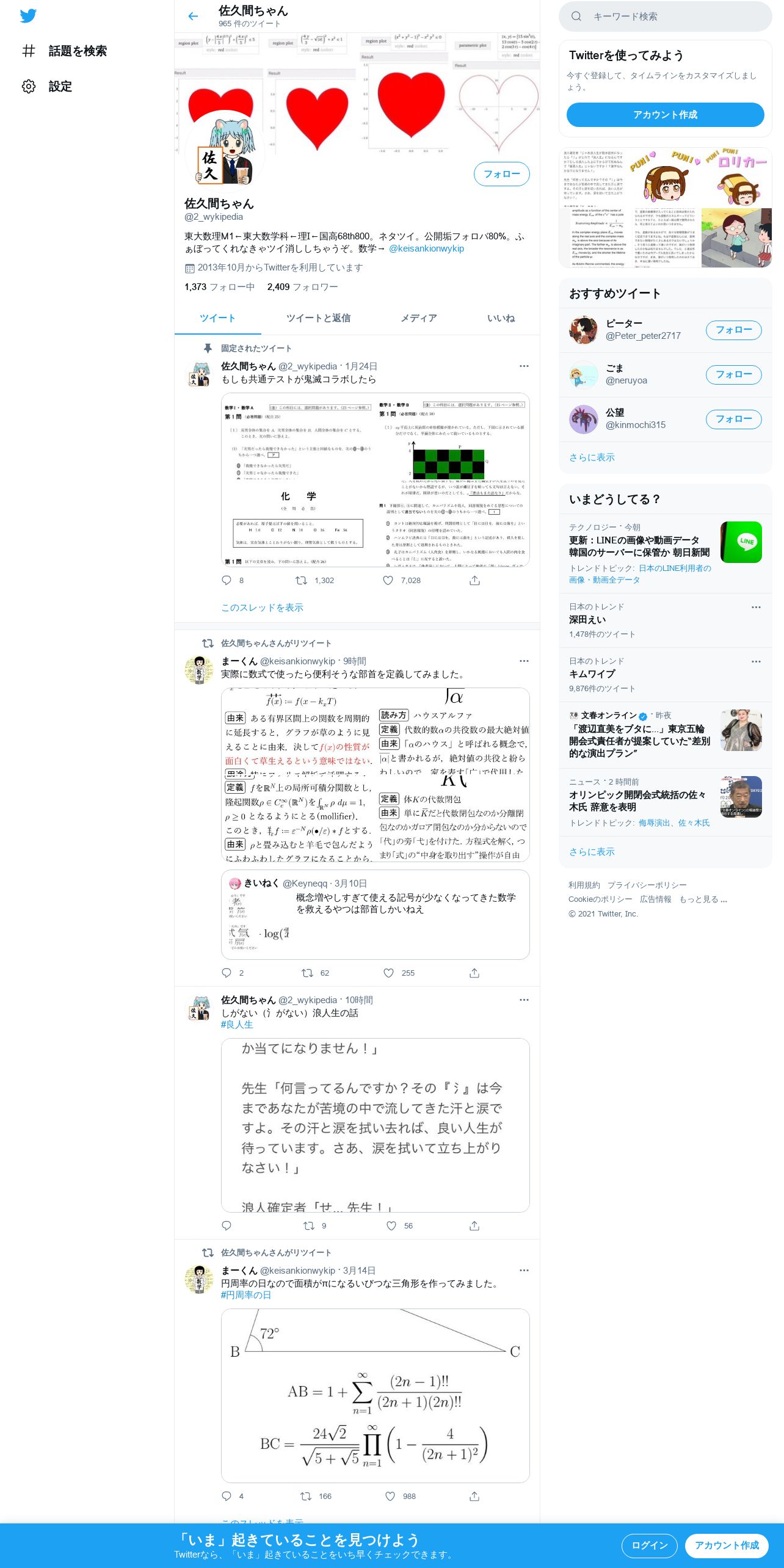784x1568 pixels.
Task: Share the 部首 tweet by まーくん
Action: [474, 973]
